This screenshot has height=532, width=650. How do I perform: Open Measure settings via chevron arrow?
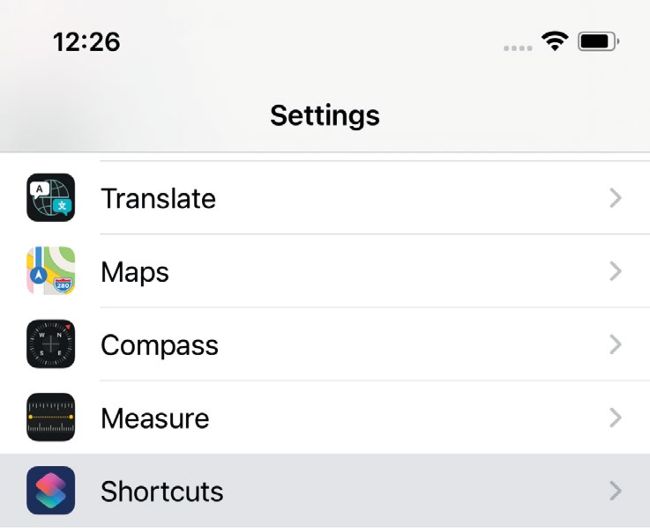pyautogui.click(x=616, y=418)
